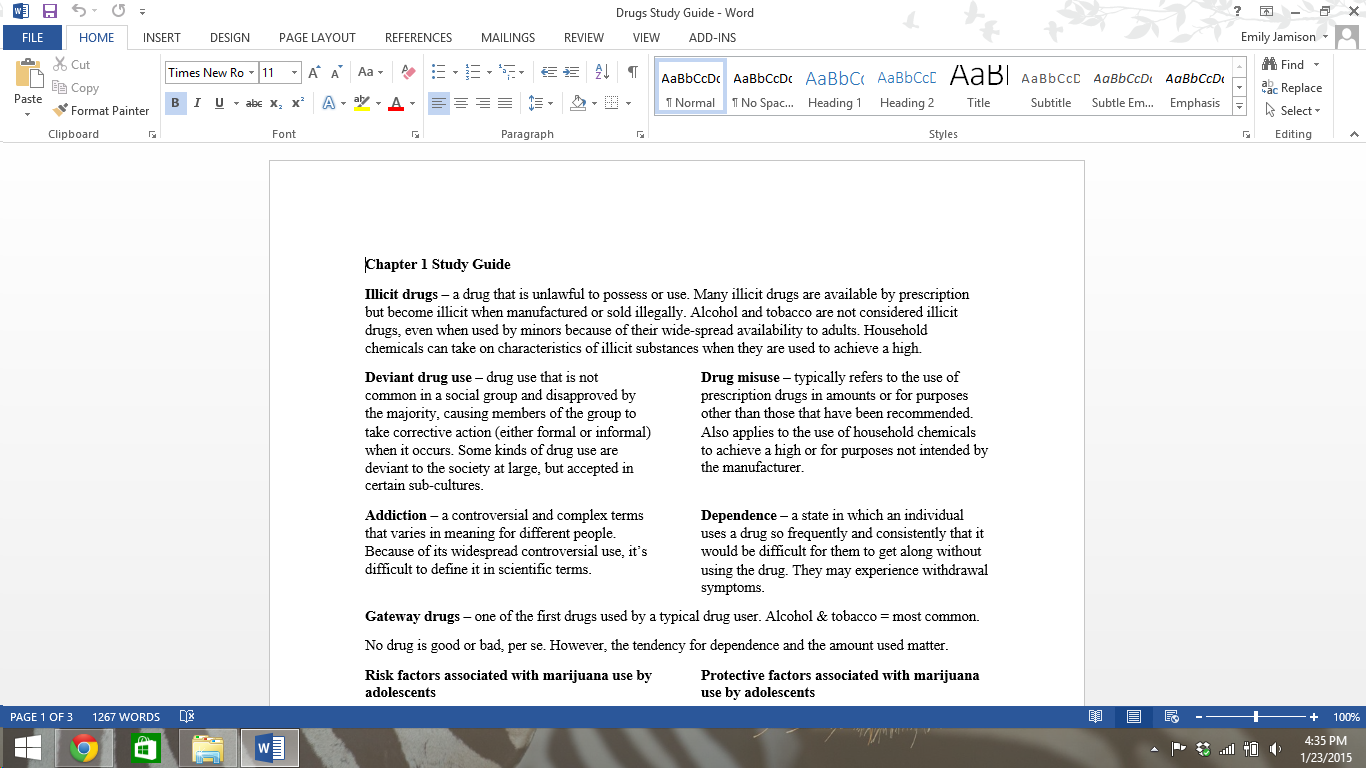Open the font name dropdown
The height and width of the screenshot is (768, 1366).
tap(251, 72)
